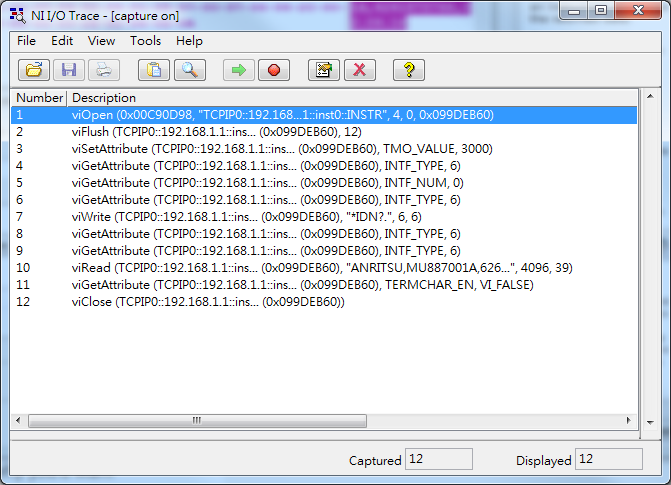671x485 pixels.
Task: Select row 9 viGetAttribute INTF_TYPE entry
Action: click(x=324, y=251)
